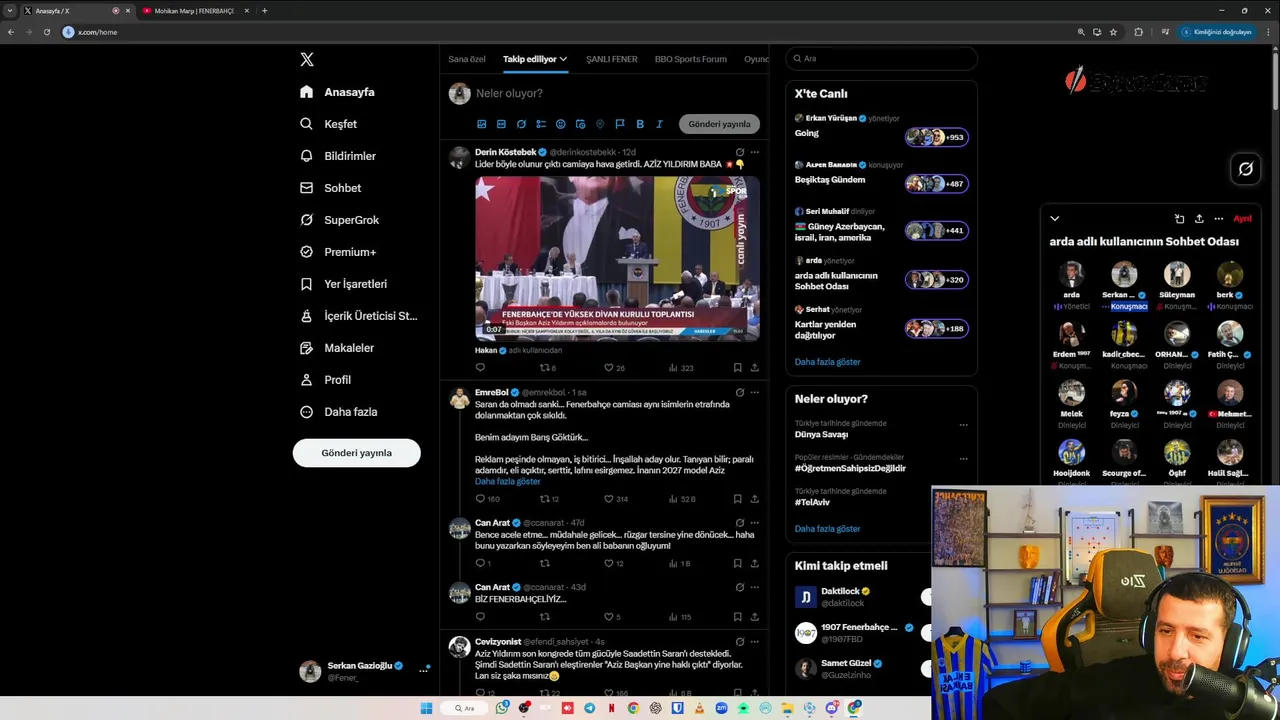Leave the space with Ayrıl

coord(1242,218)
